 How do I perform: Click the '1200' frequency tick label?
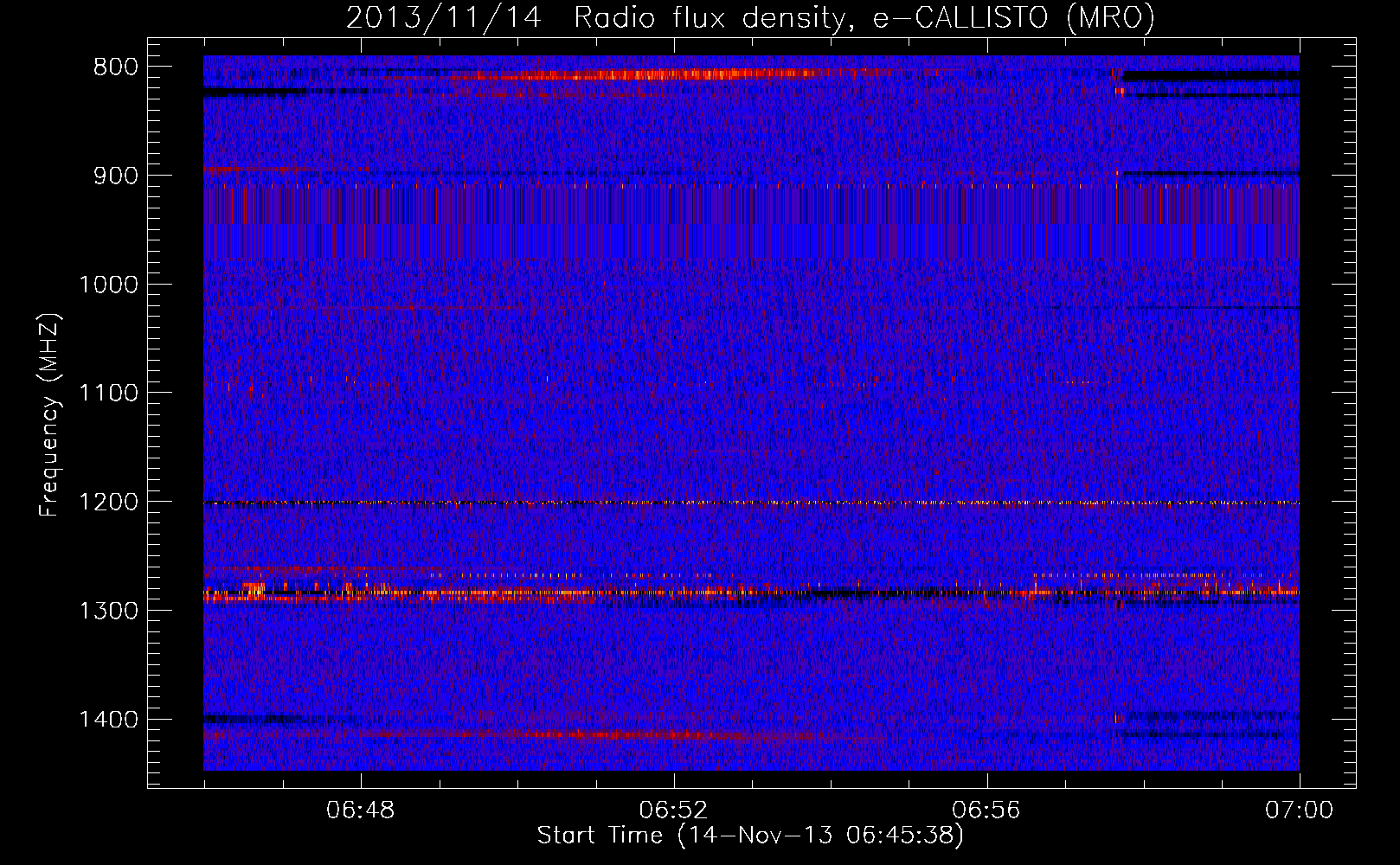click(108, 503)
